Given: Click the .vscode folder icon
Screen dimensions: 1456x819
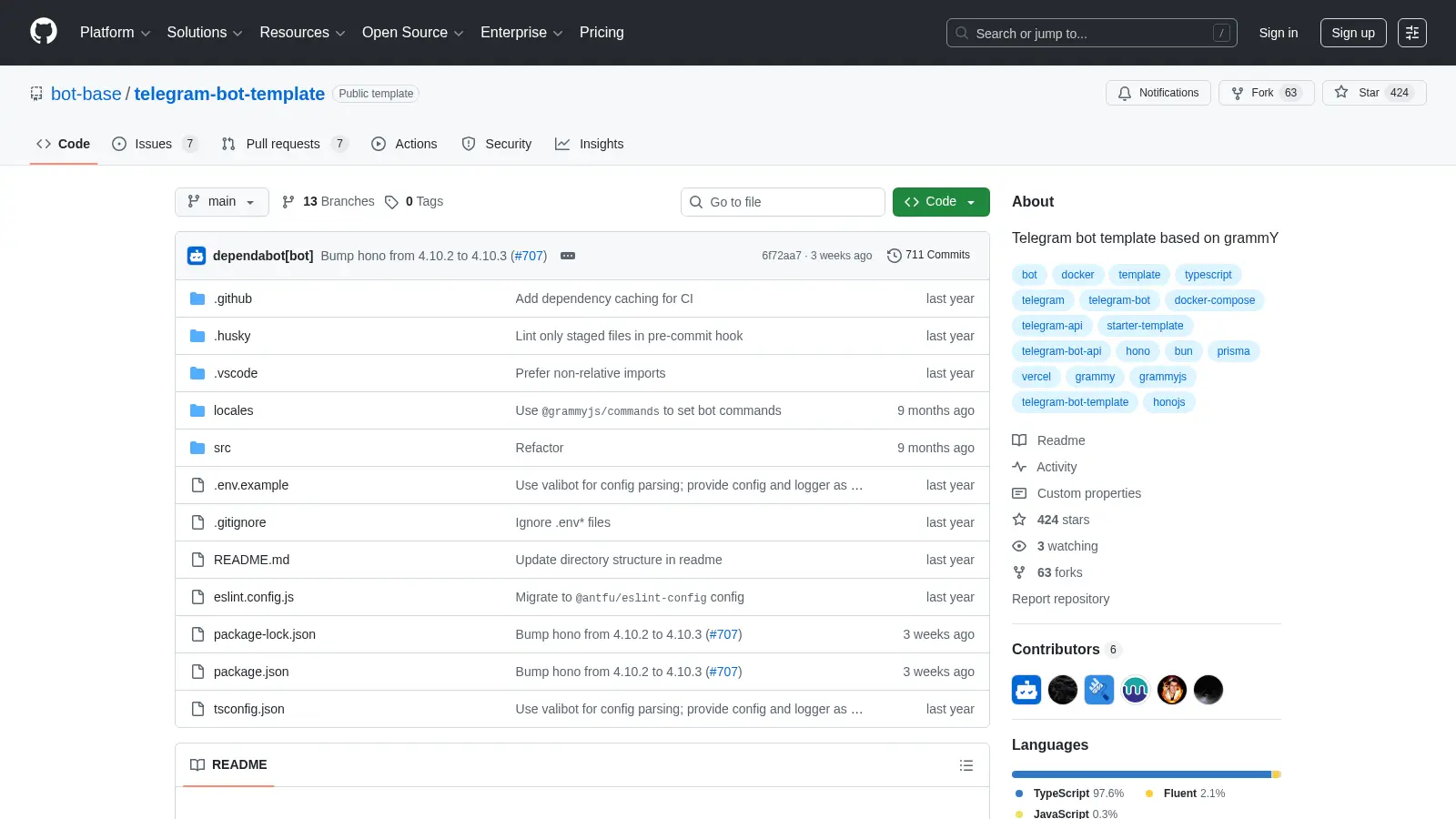Looking at the screenshot, I should point(197,373).
